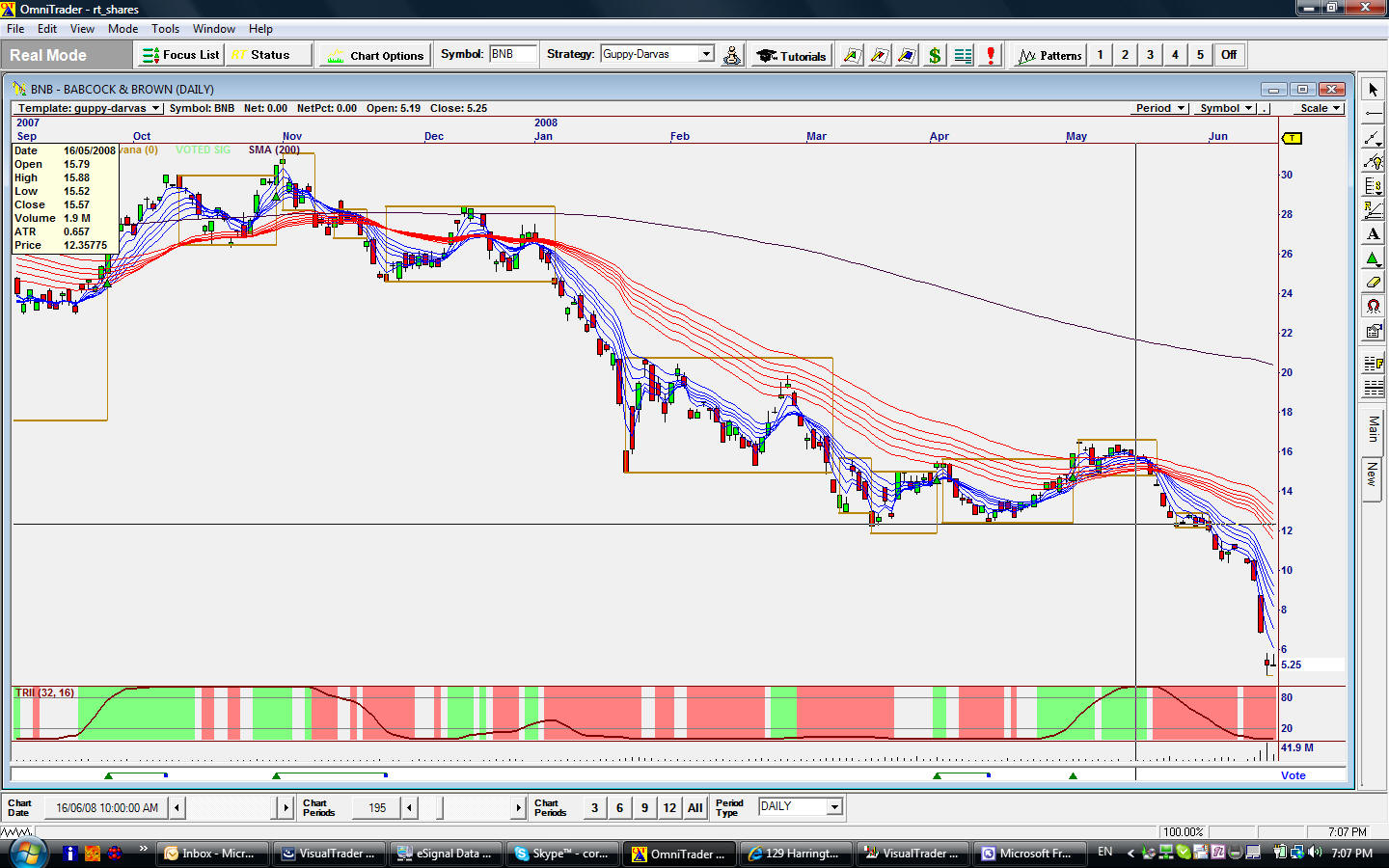Open the File menu

coord(15,29)
